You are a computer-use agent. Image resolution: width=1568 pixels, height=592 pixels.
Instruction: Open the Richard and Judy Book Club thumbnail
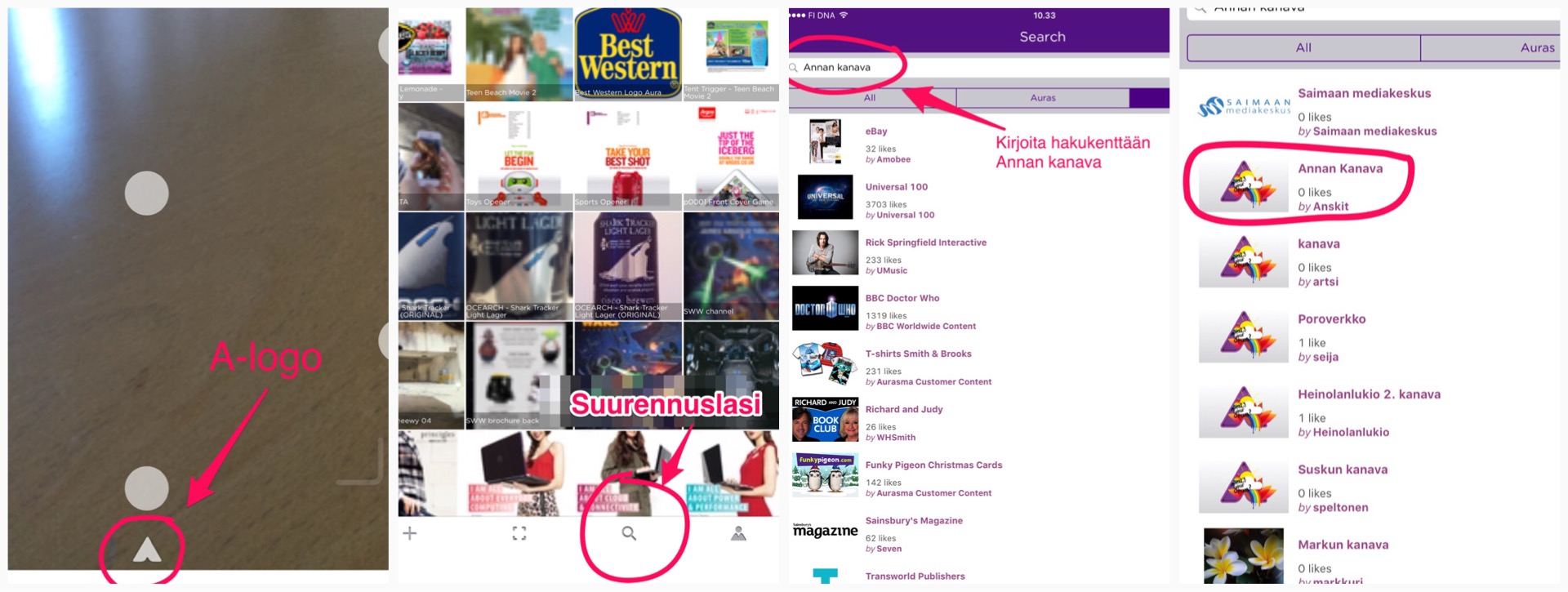(826, 420)
